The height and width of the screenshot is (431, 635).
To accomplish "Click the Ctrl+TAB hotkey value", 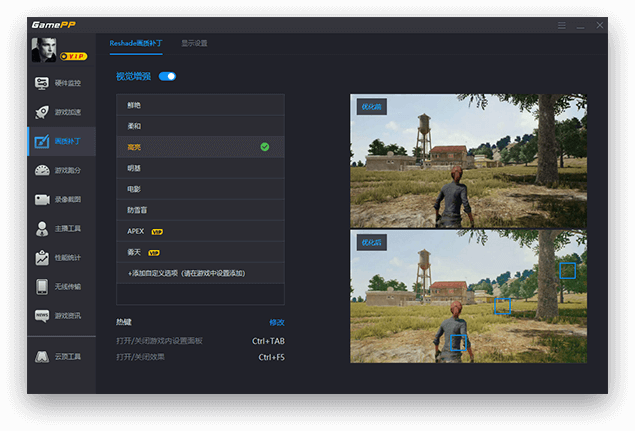I will pos(268,341).
